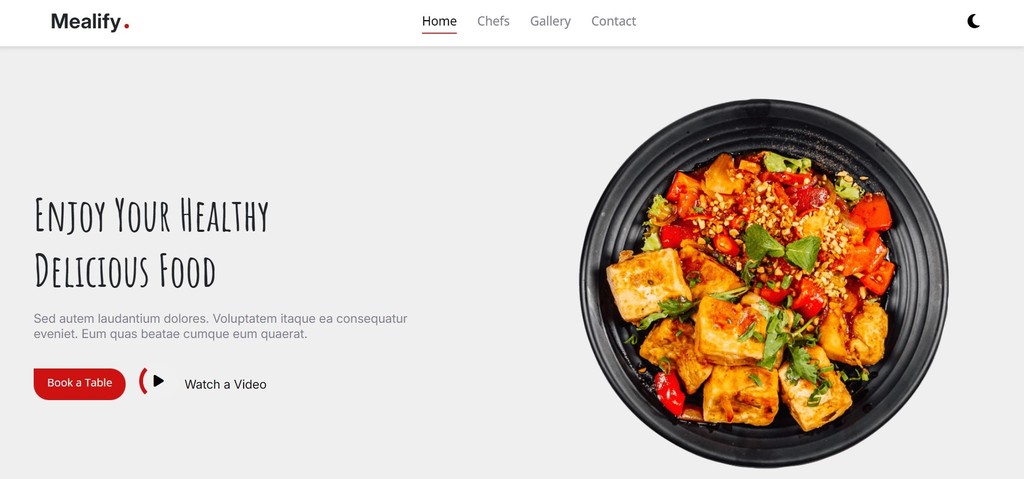This screenshot has height=479, width=1024.
Task: Go to the Chefs section
Action: (x=493, y=22)
